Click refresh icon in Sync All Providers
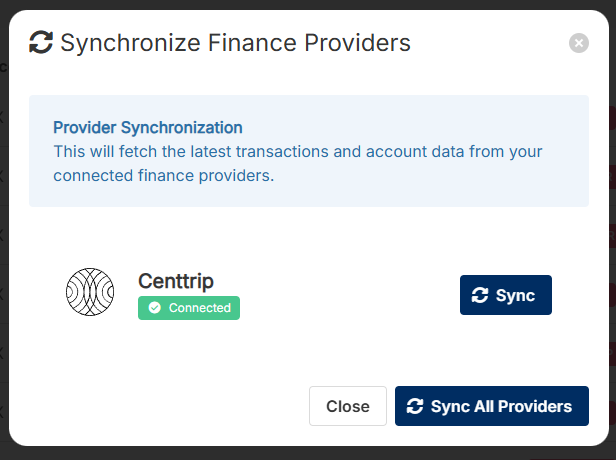 [415, 406]
